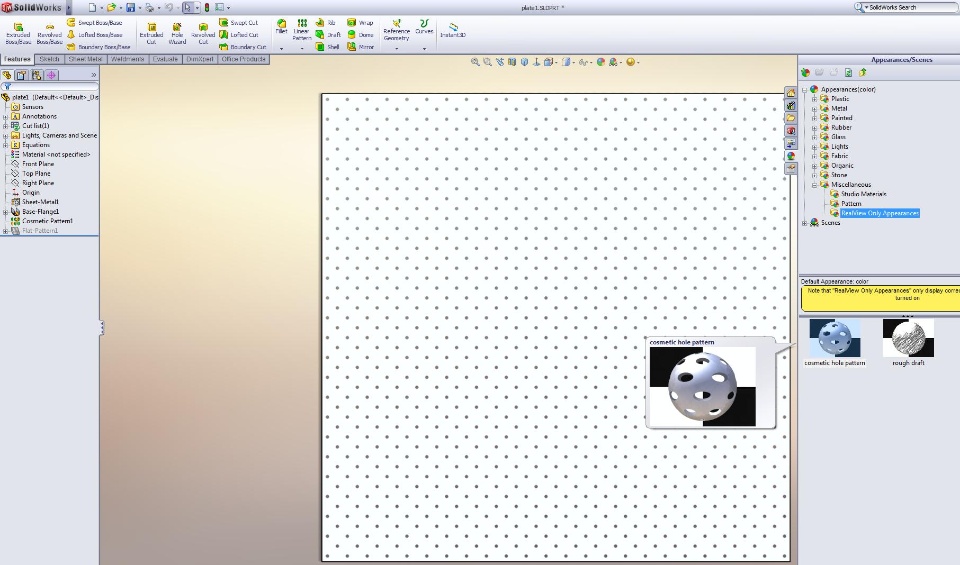This screenshot has width=960, height=565.
Task: Expand the Annotations folder in feature tree
Action: pos(6,116)
